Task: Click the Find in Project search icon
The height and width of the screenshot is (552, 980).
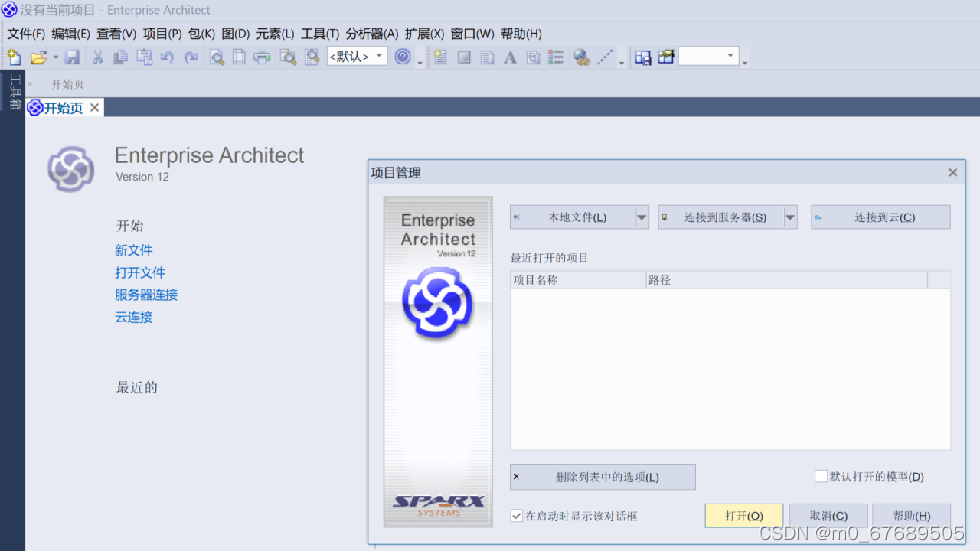Action: click(x=288, y=58)
